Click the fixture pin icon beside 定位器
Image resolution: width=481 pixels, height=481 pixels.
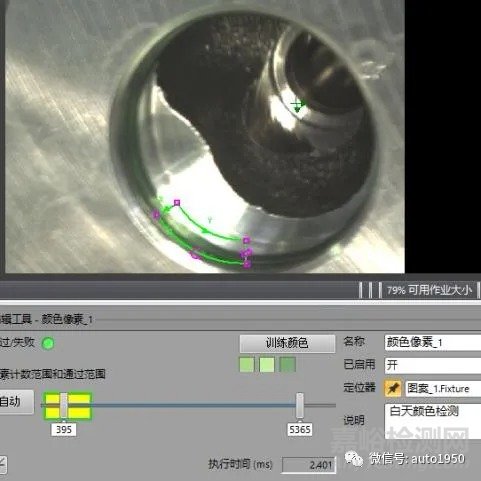[x=393, y=388]
